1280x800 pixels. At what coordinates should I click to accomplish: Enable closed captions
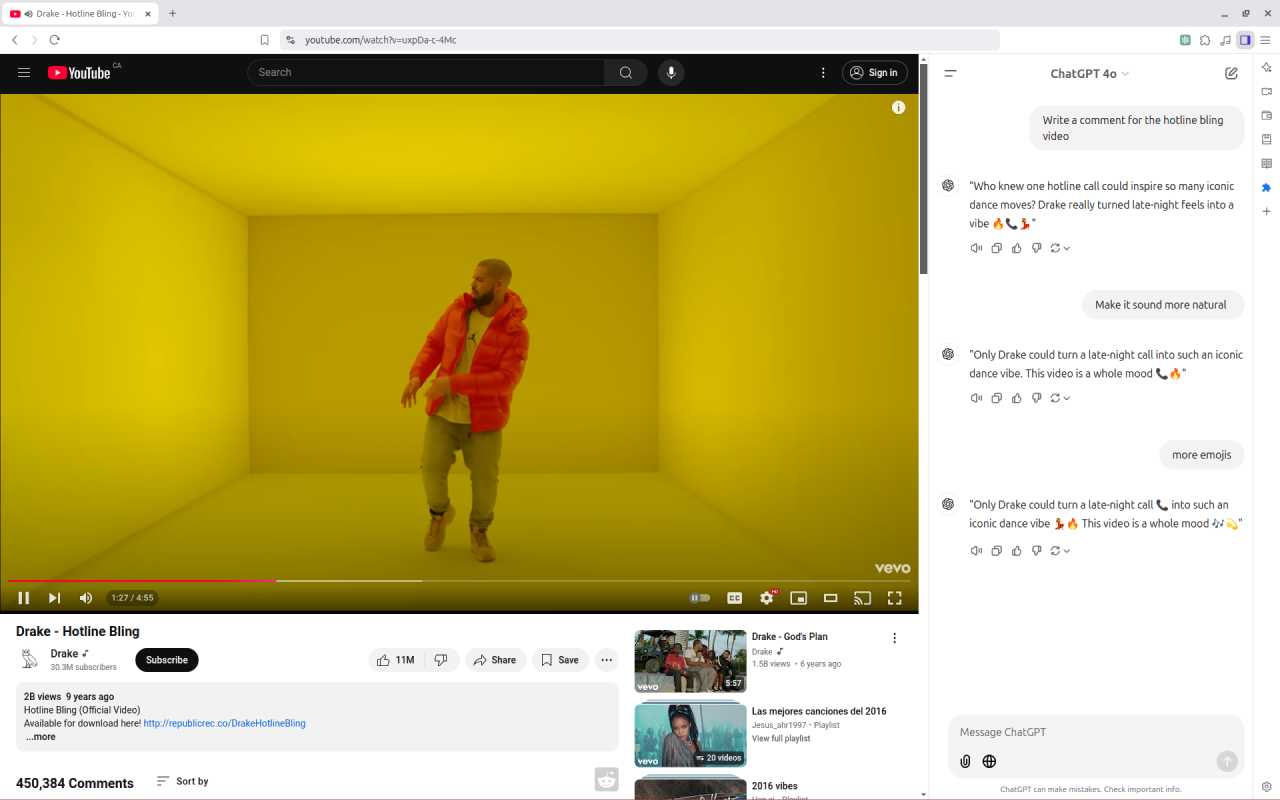[x=734, y=597]
